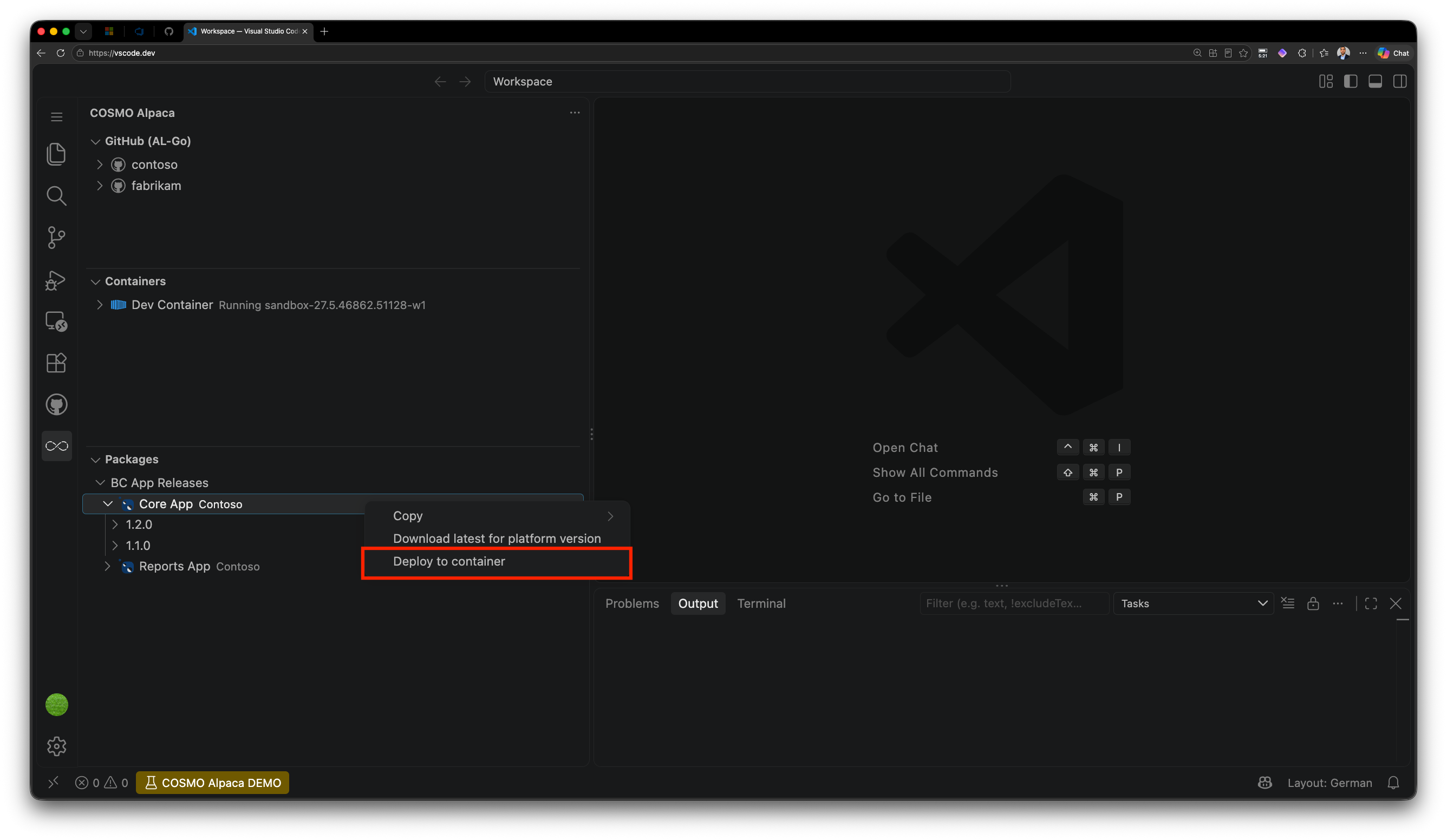Open the Accounts avatar in activity bar
The image size is (1447, 840).
click(56, 704)
